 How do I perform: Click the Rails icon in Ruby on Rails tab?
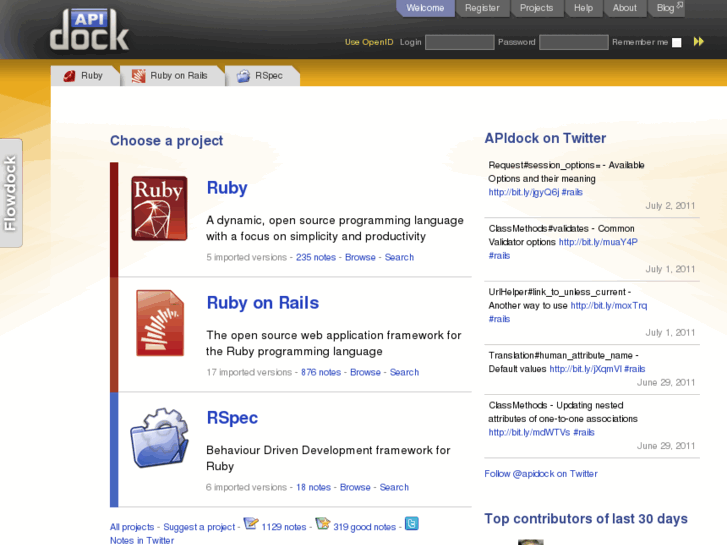(138, 76)
